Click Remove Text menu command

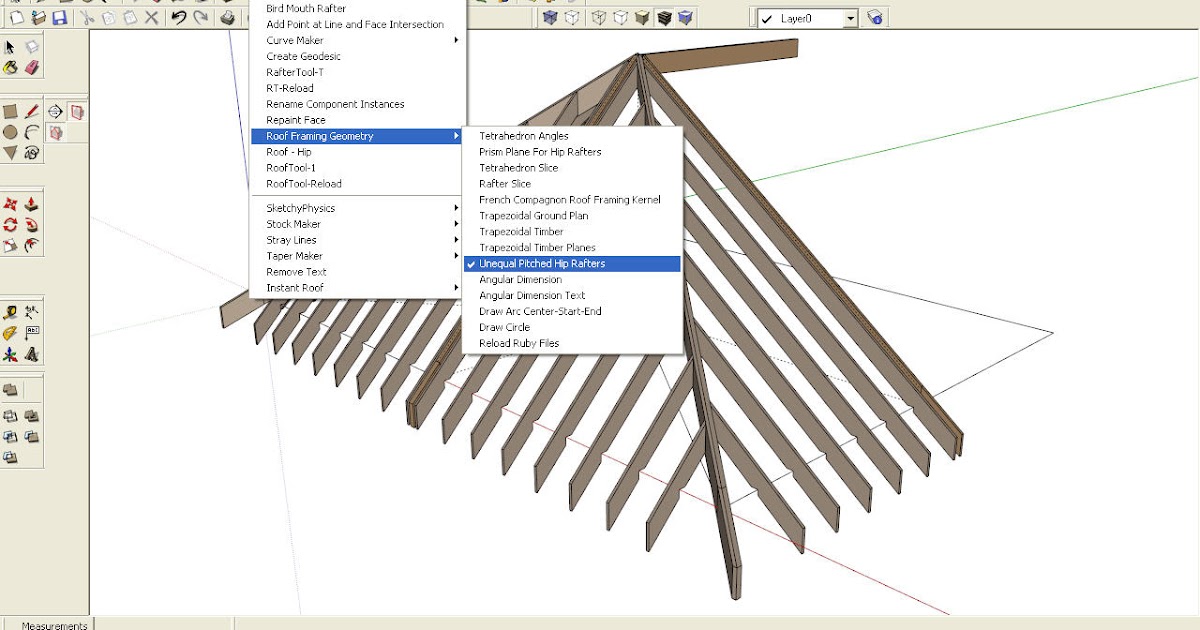click(x=296, y=272)
